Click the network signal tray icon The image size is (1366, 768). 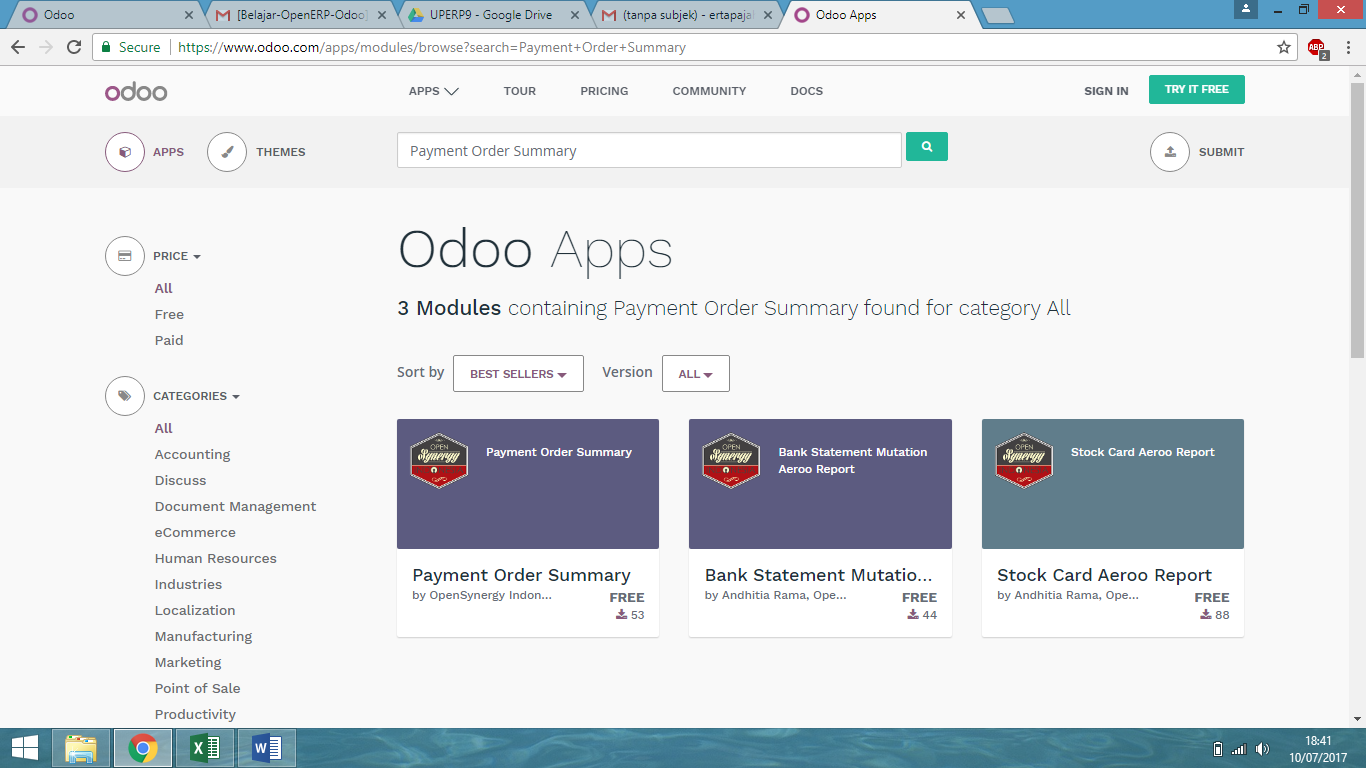coord(1239,748)
